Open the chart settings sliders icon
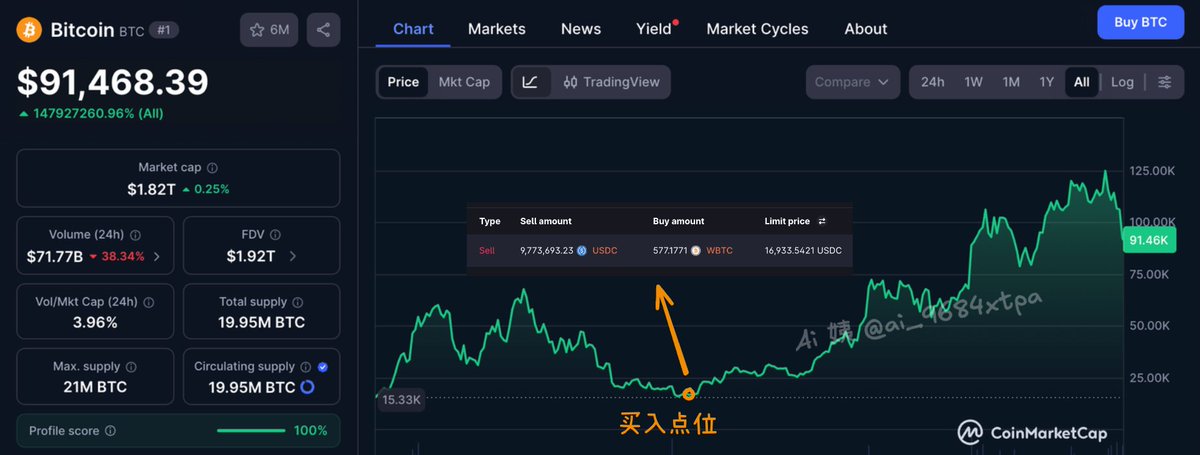This screenshot has height=455, width=1200. coord(1165,82)
